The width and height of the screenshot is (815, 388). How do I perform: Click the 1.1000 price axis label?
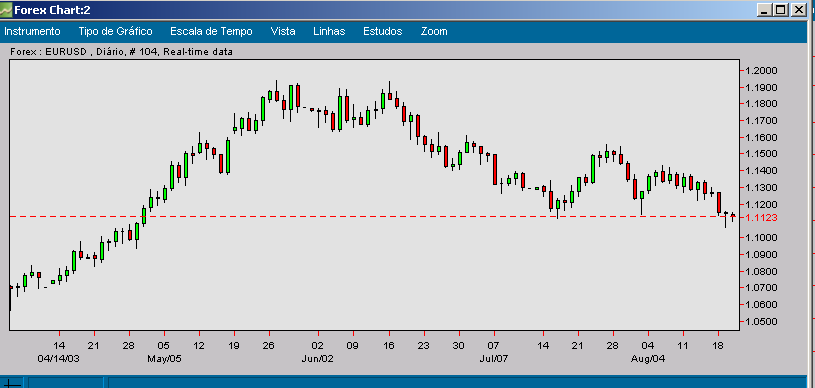point(761,238)
